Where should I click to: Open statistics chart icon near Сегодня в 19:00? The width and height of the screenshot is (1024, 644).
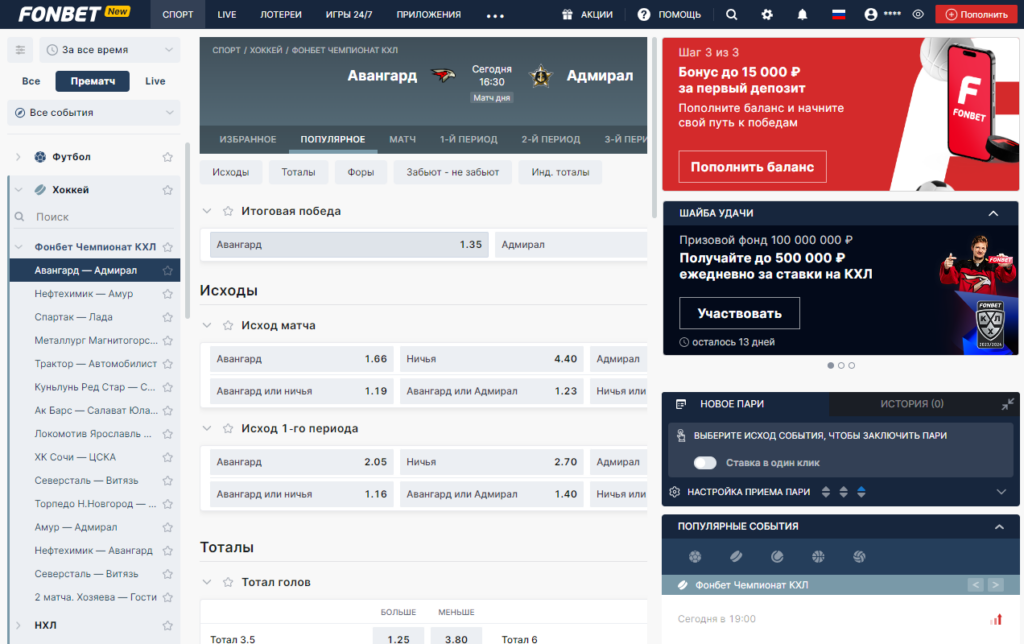click(x=996, y=619)
